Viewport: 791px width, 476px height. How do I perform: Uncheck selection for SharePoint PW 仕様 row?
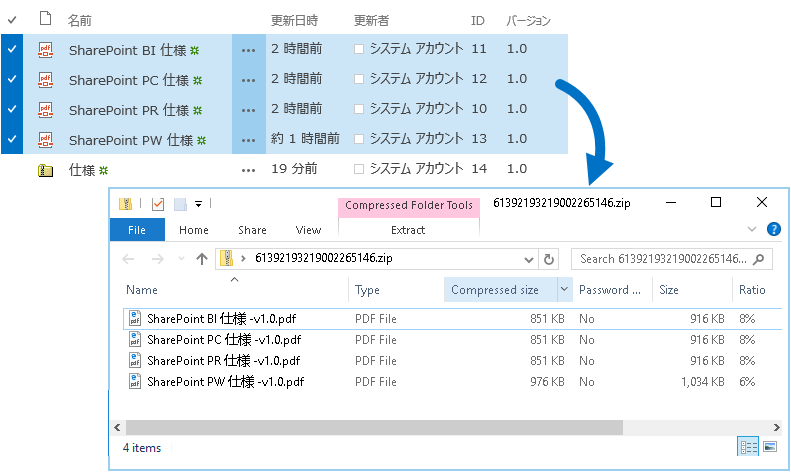(x=12, y=139)
